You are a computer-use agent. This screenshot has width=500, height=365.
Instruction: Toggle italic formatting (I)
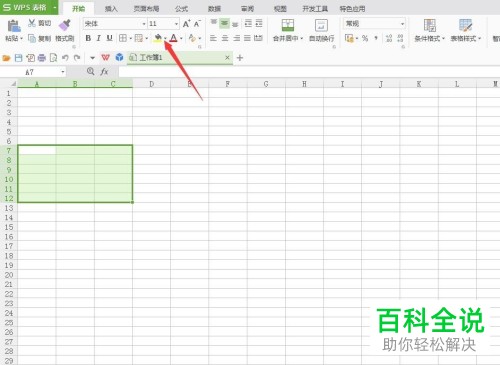tap(99, 38)
